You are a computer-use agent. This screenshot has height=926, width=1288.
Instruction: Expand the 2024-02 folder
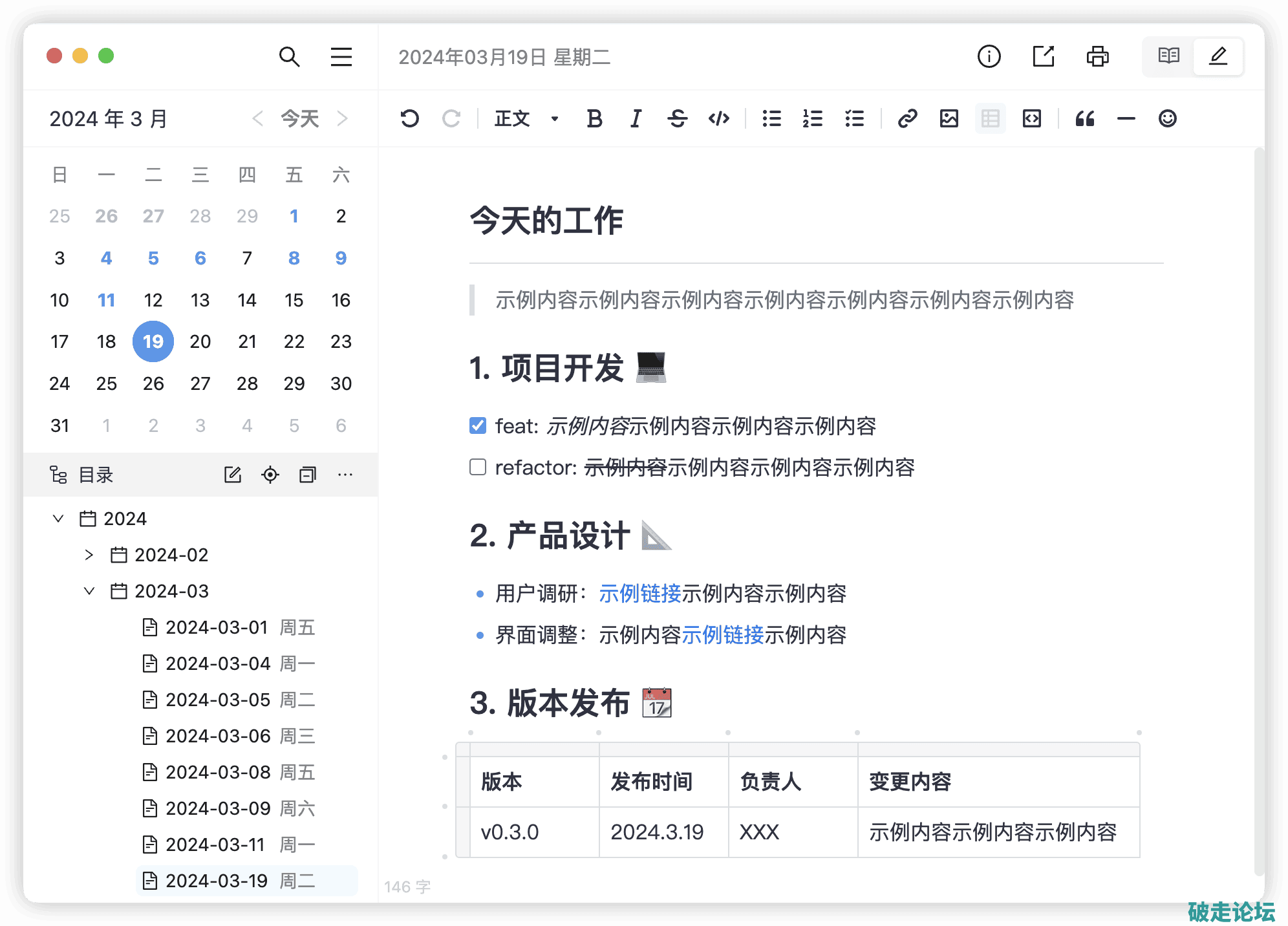click(x=89, y=555)
